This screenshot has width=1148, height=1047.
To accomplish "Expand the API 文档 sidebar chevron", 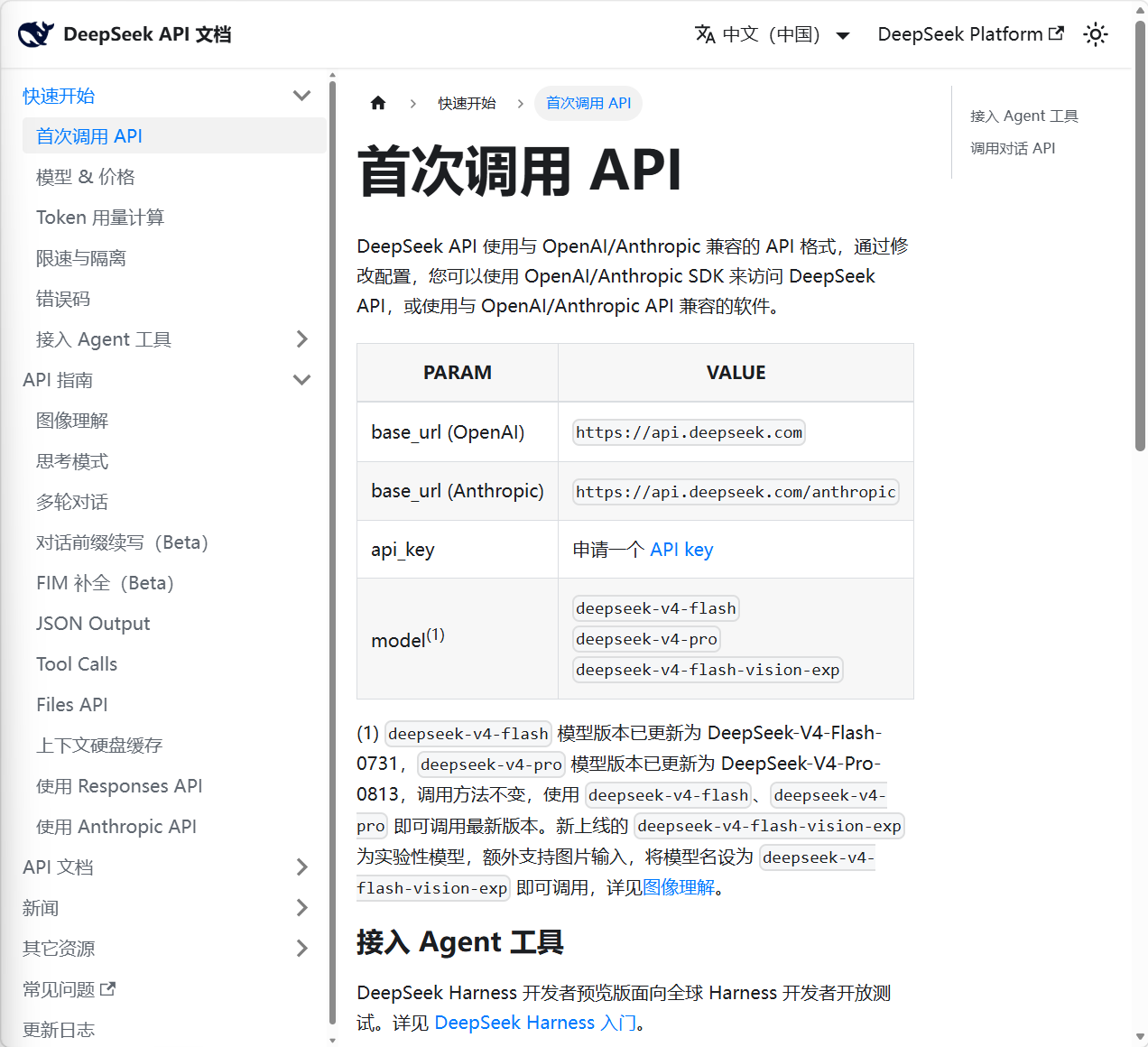I will click(302, 867).
